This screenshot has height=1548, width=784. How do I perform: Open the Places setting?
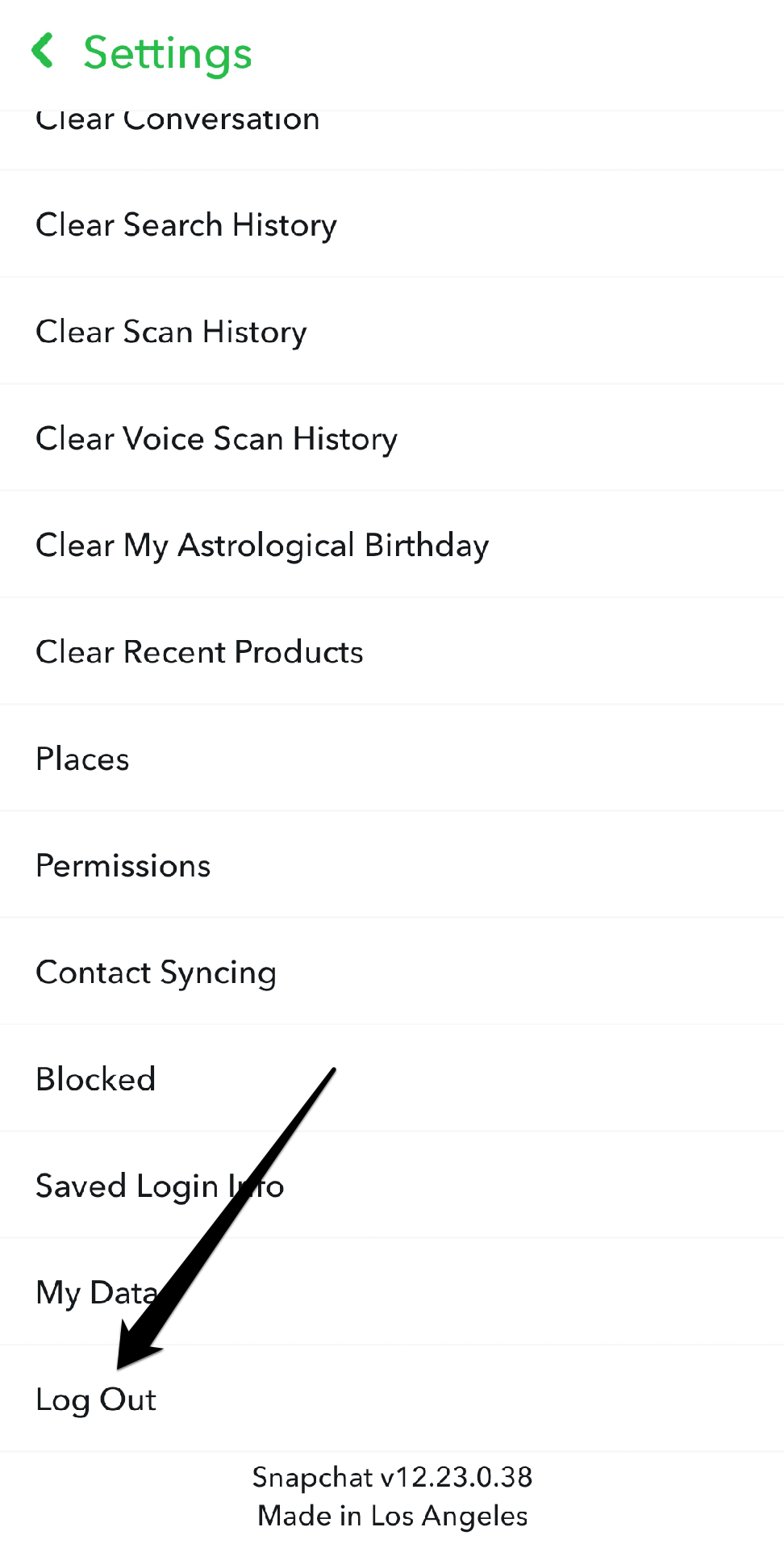coord(82,759)
